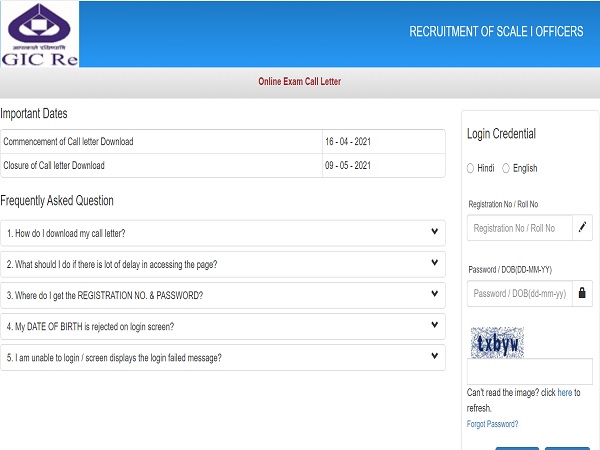
Task: Click the txbyw captcha image
Action: click(499, 343)
